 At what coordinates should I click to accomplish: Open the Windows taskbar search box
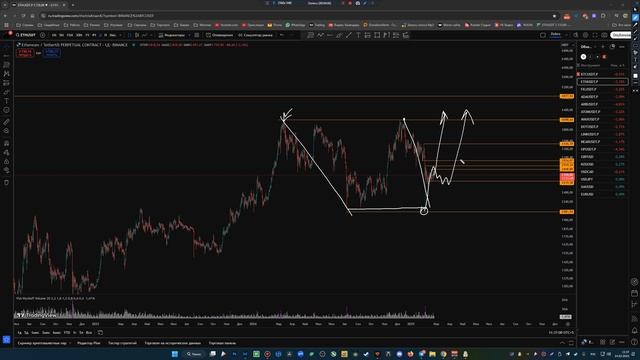pyautogui.click(x=193, y=354)
